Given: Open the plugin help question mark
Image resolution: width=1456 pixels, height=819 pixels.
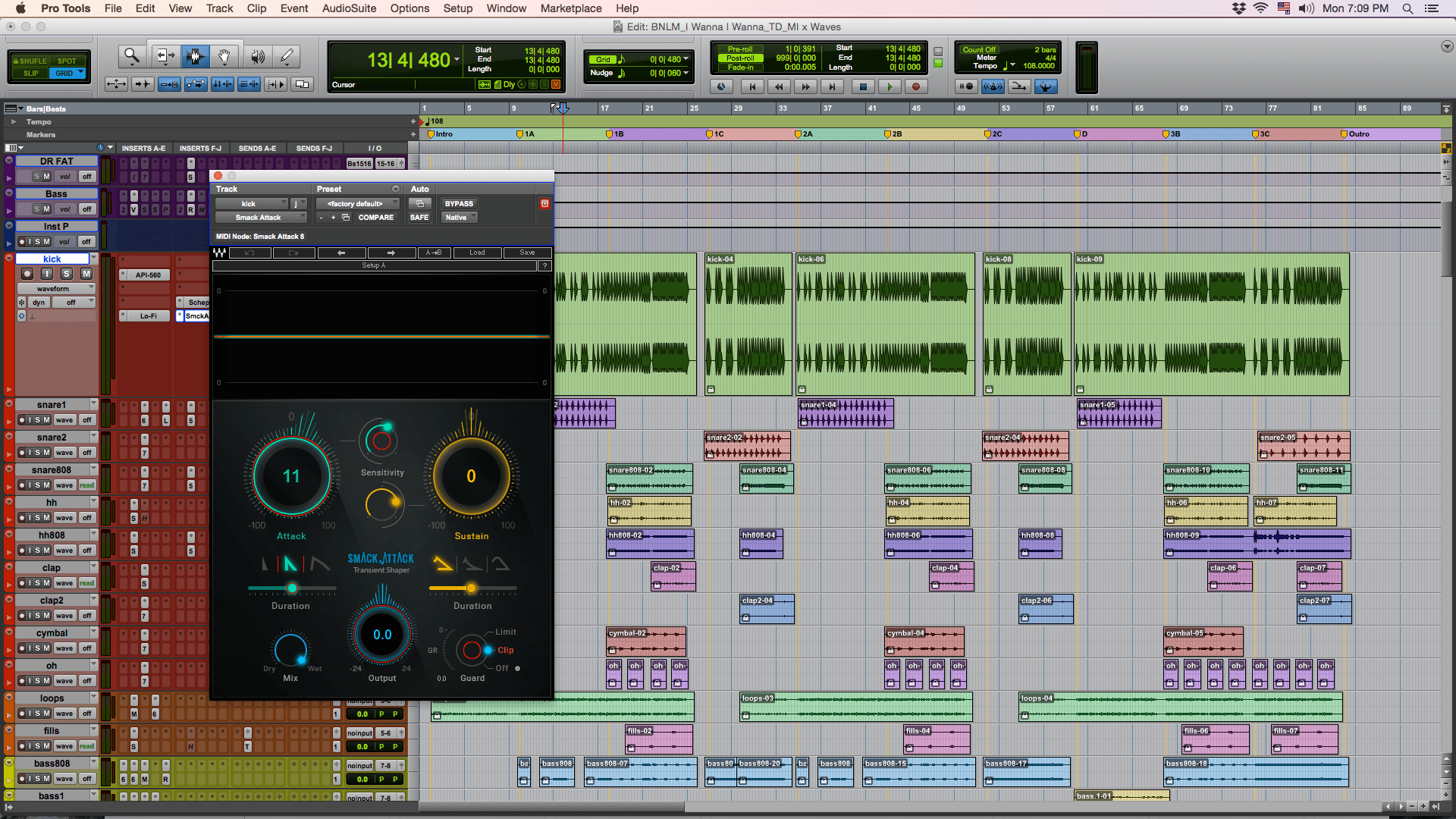Looking at the screenshot, I should click(544, 265).
